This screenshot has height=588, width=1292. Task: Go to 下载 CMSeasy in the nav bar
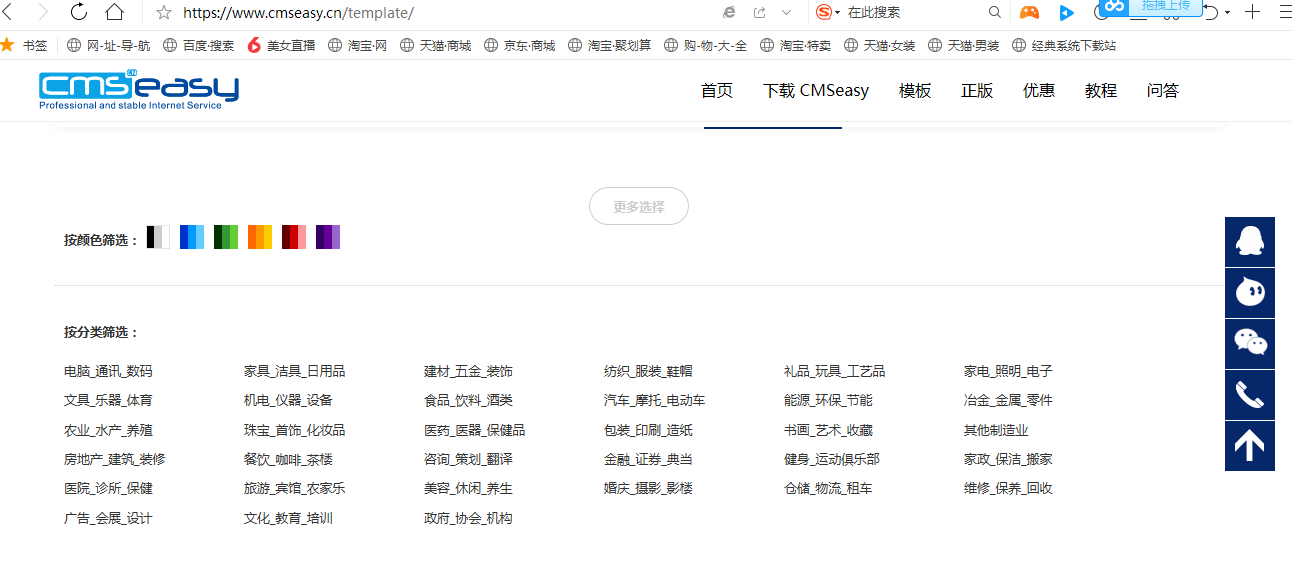[x=816, y=91]
